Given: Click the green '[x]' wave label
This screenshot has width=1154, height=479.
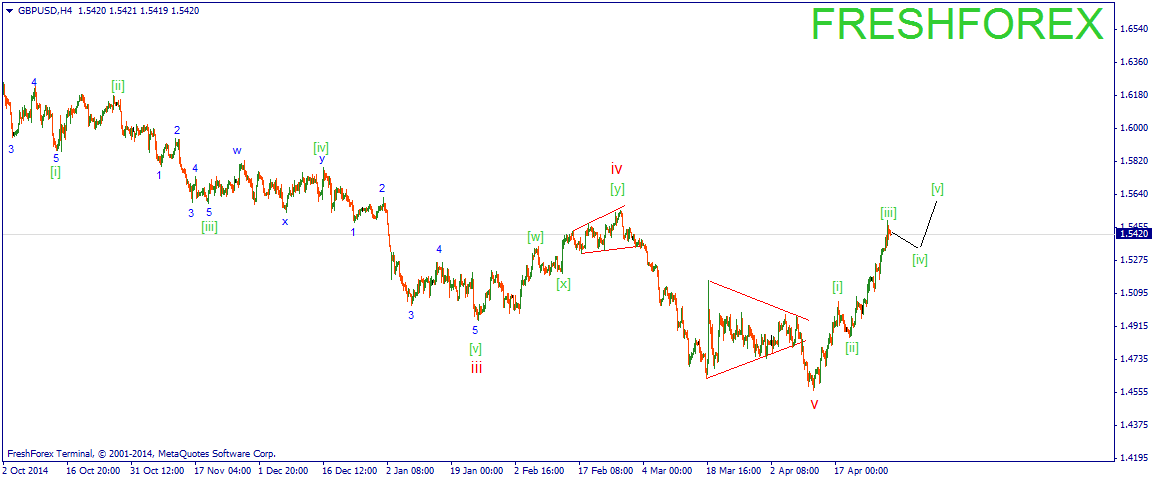Looking at the screenshot, I should point(564,283).
